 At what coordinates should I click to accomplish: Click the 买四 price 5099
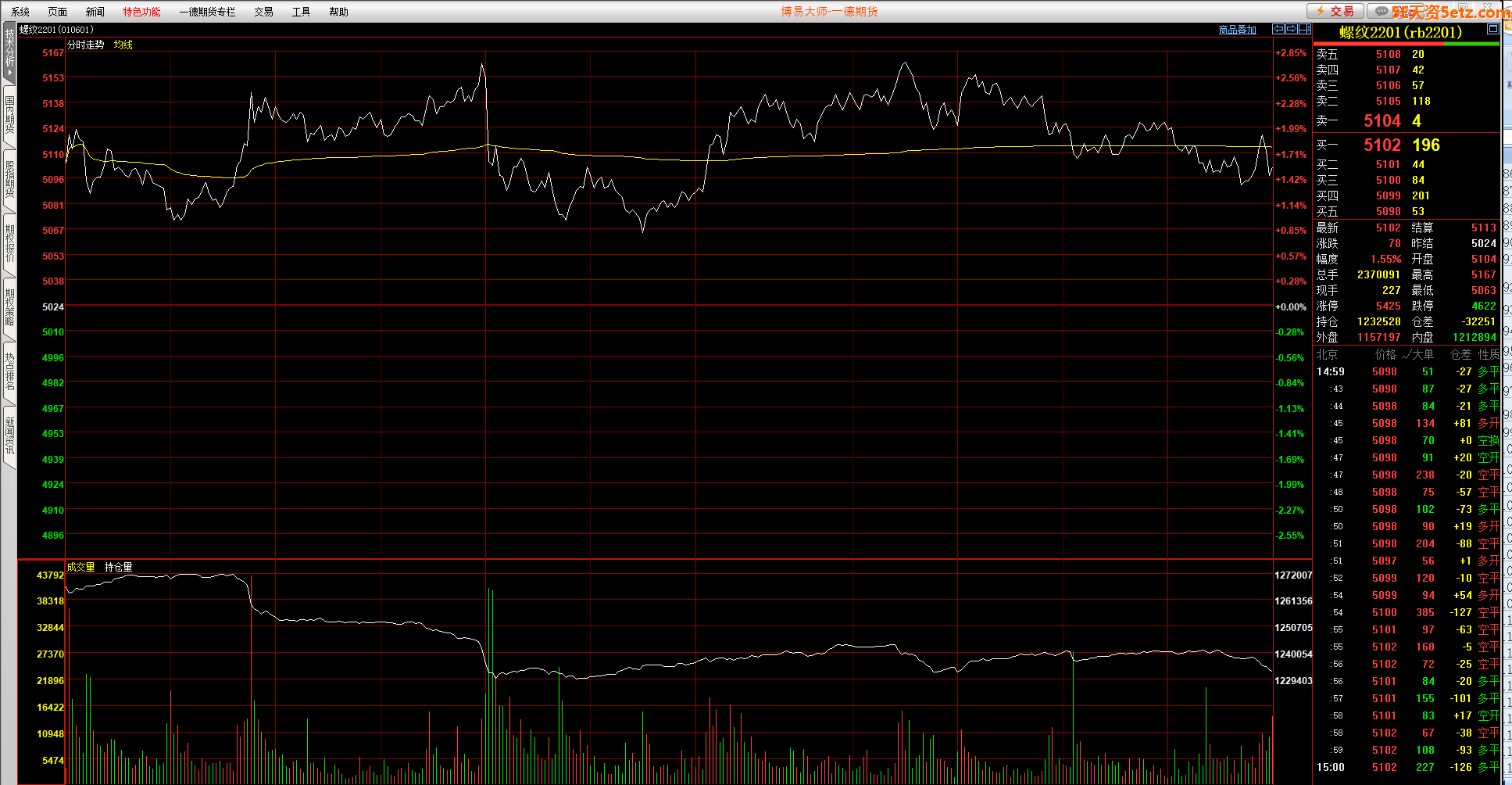coord(1388,195)
